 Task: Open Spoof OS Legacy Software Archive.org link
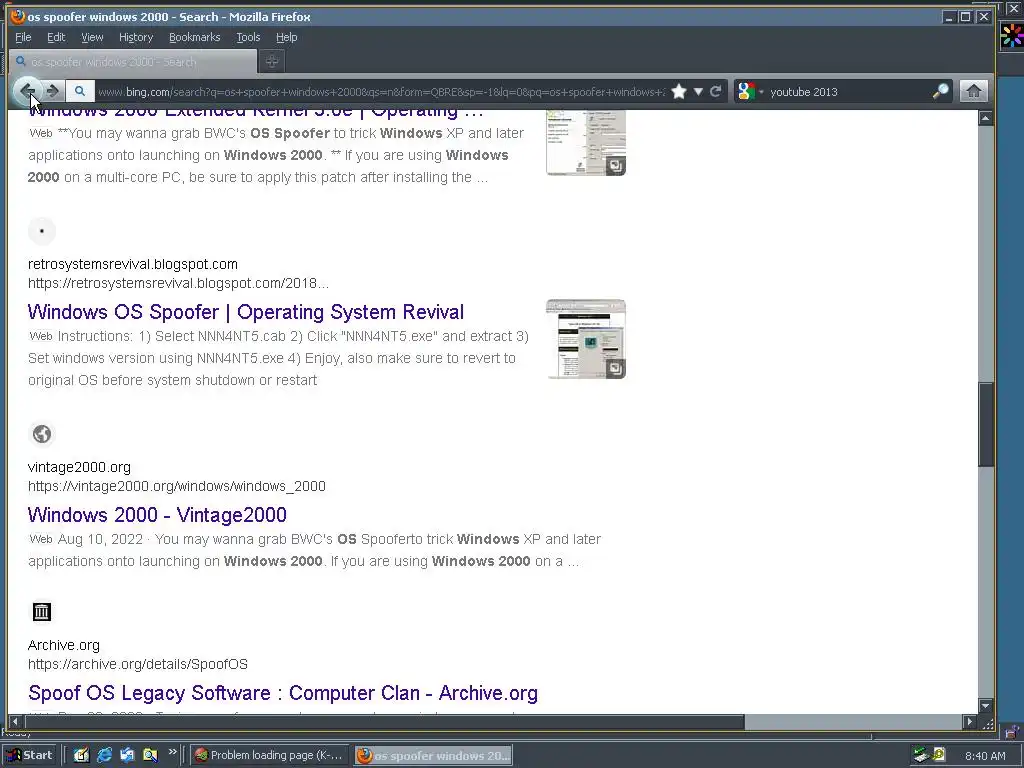(x=283, y=693)
